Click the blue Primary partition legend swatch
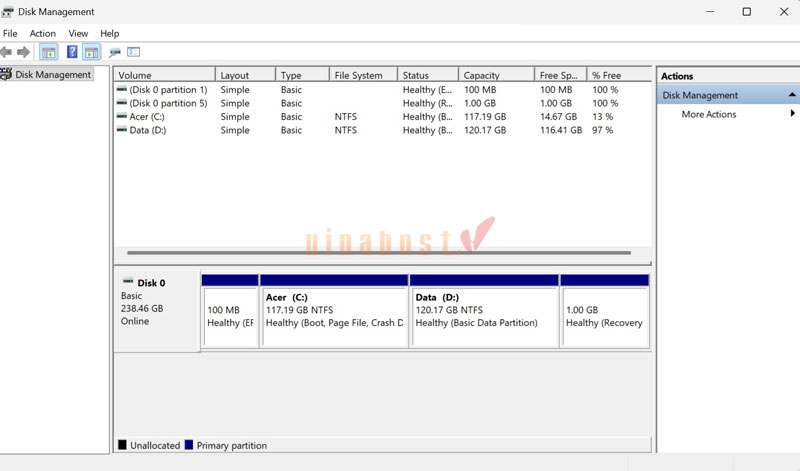This screenshot has width=800, height=471. (189, 444)
